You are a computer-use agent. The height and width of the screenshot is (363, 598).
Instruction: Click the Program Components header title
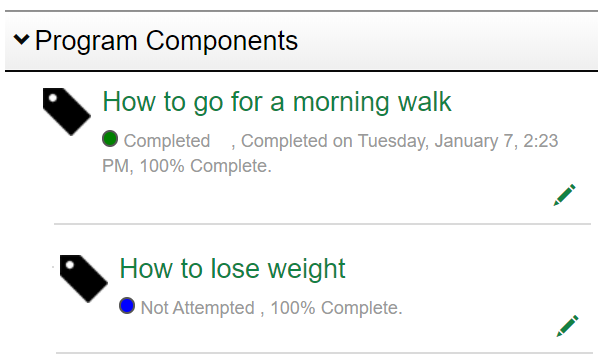click(x=166, y=40)
